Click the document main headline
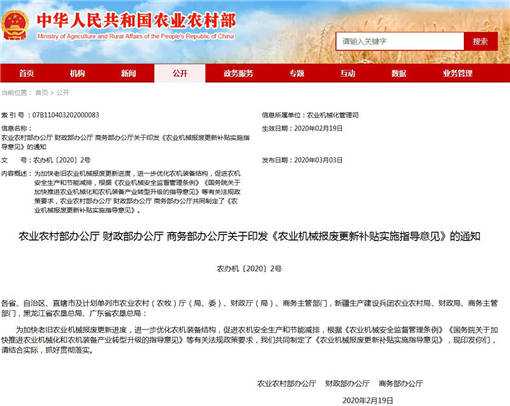 click(x=249, y=236)
